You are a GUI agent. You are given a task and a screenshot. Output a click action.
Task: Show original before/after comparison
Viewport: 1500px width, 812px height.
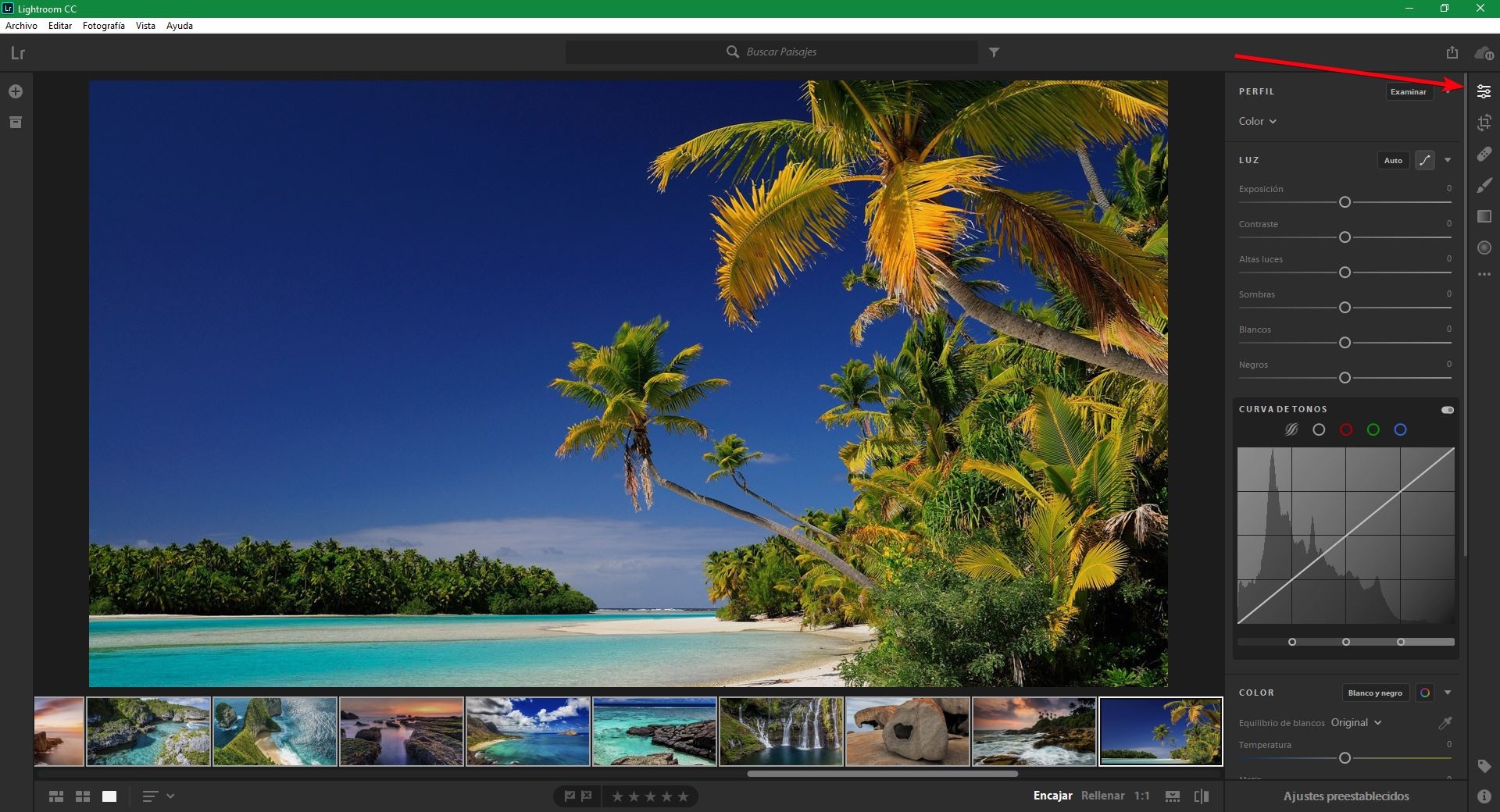click(1202, 796)
